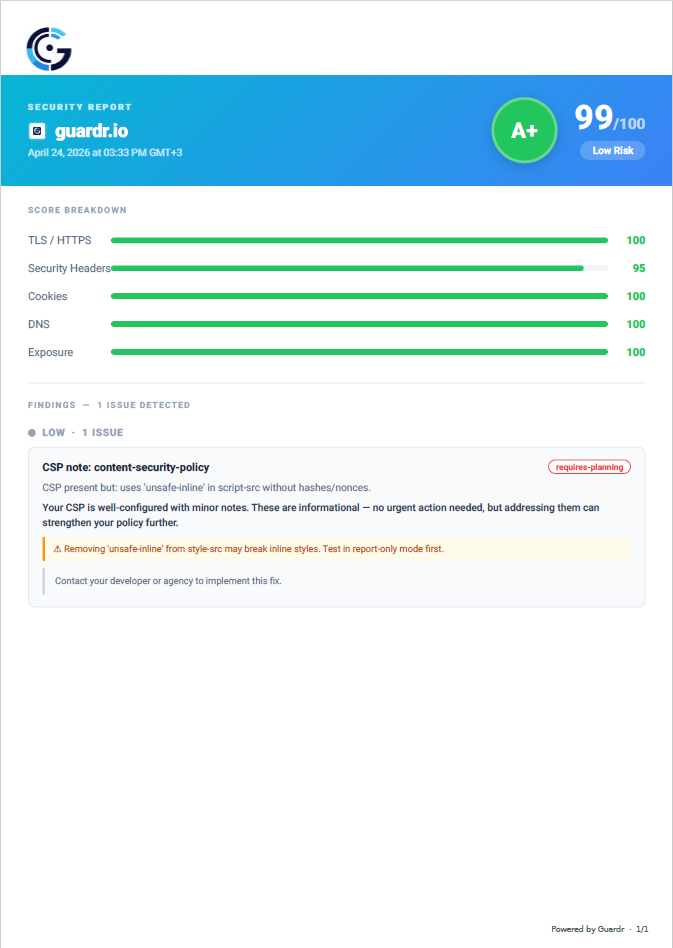Click the A+ grade circle badge
This screenshot has width=673, height=948.
tap(524, 130)
